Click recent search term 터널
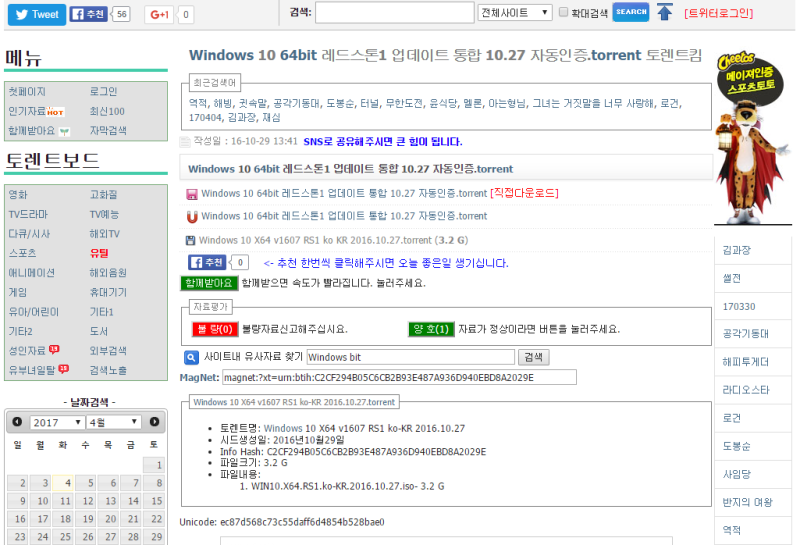This screenshot has height=545, width=800. (x=369, y=104)
